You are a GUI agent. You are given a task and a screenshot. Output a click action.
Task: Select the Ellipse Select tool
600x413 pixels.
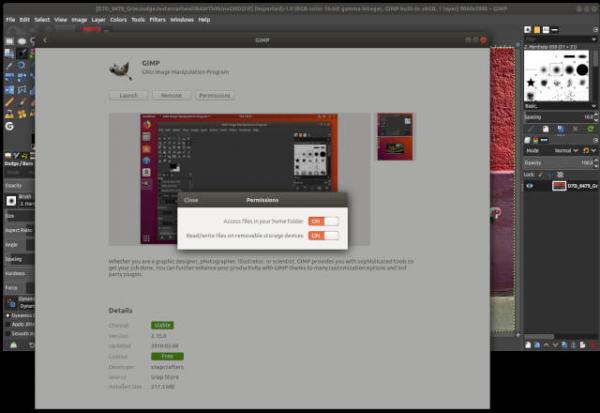[22, 41]
